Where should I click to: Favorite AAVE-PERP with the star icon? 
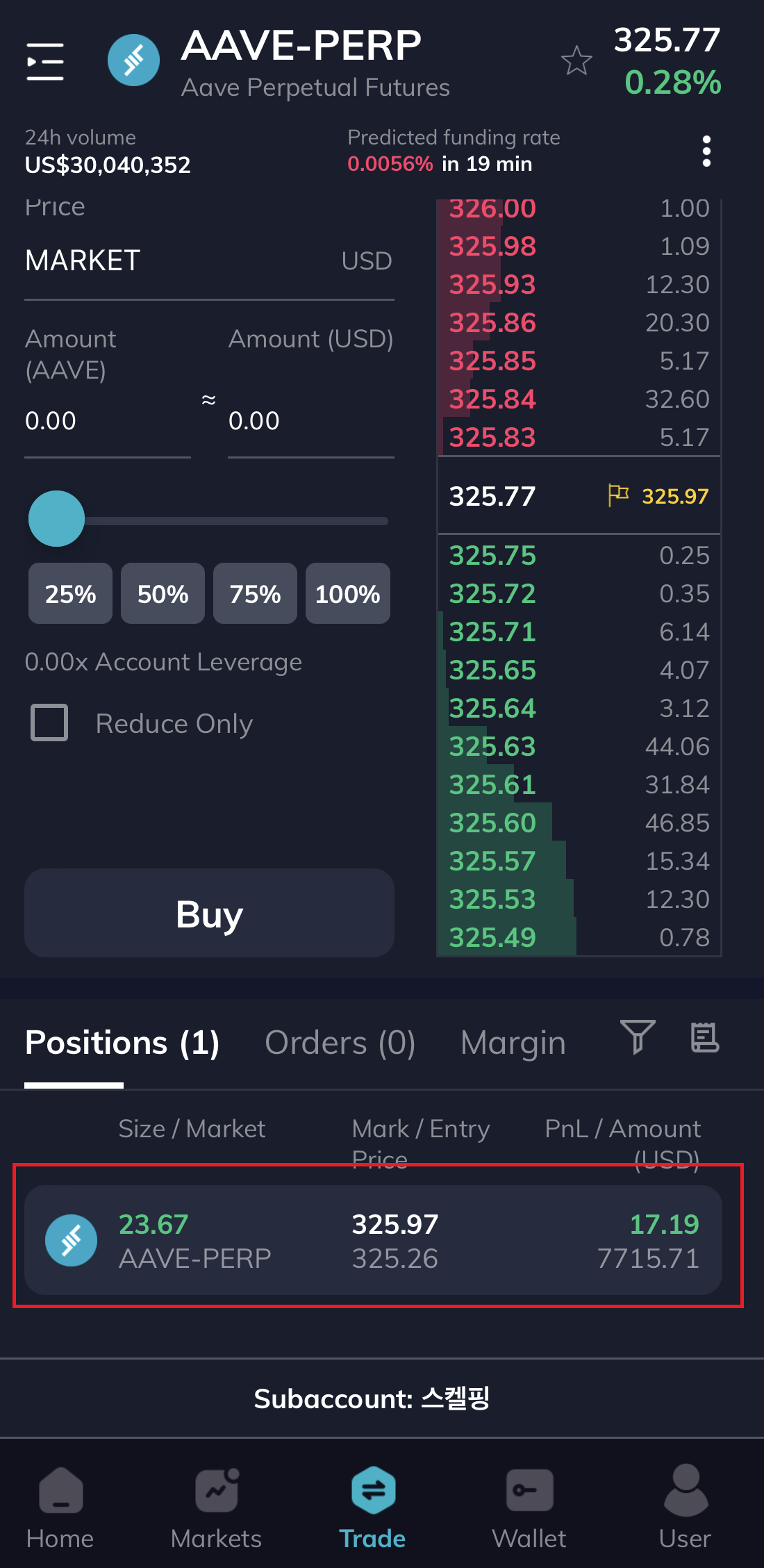pos(576,60)
